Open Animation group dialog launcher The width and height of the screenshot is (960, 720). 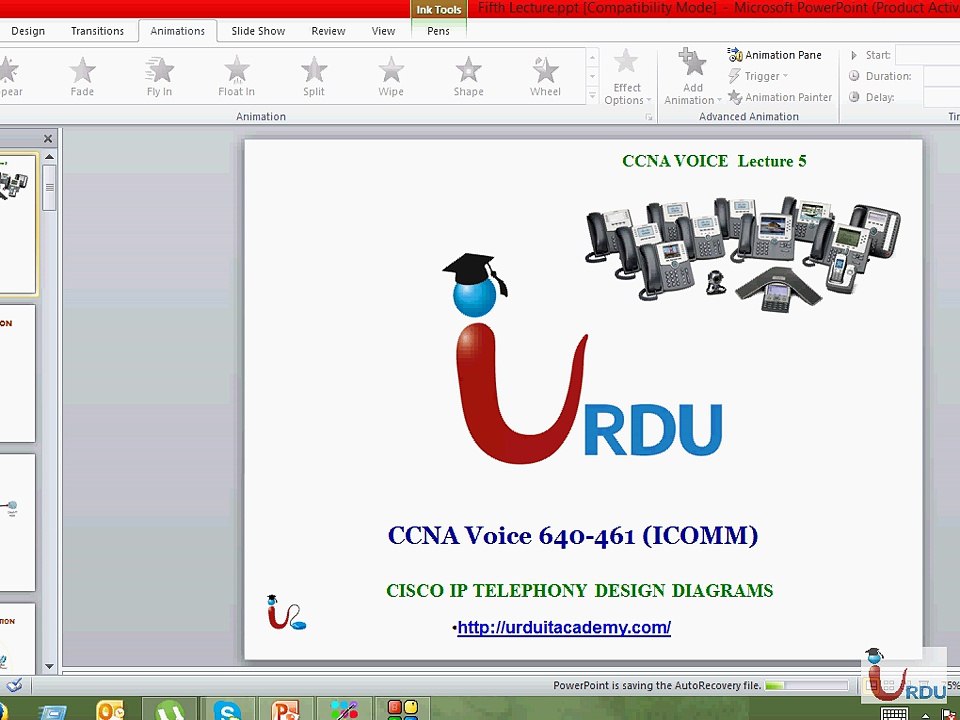[x=648, y=117]
